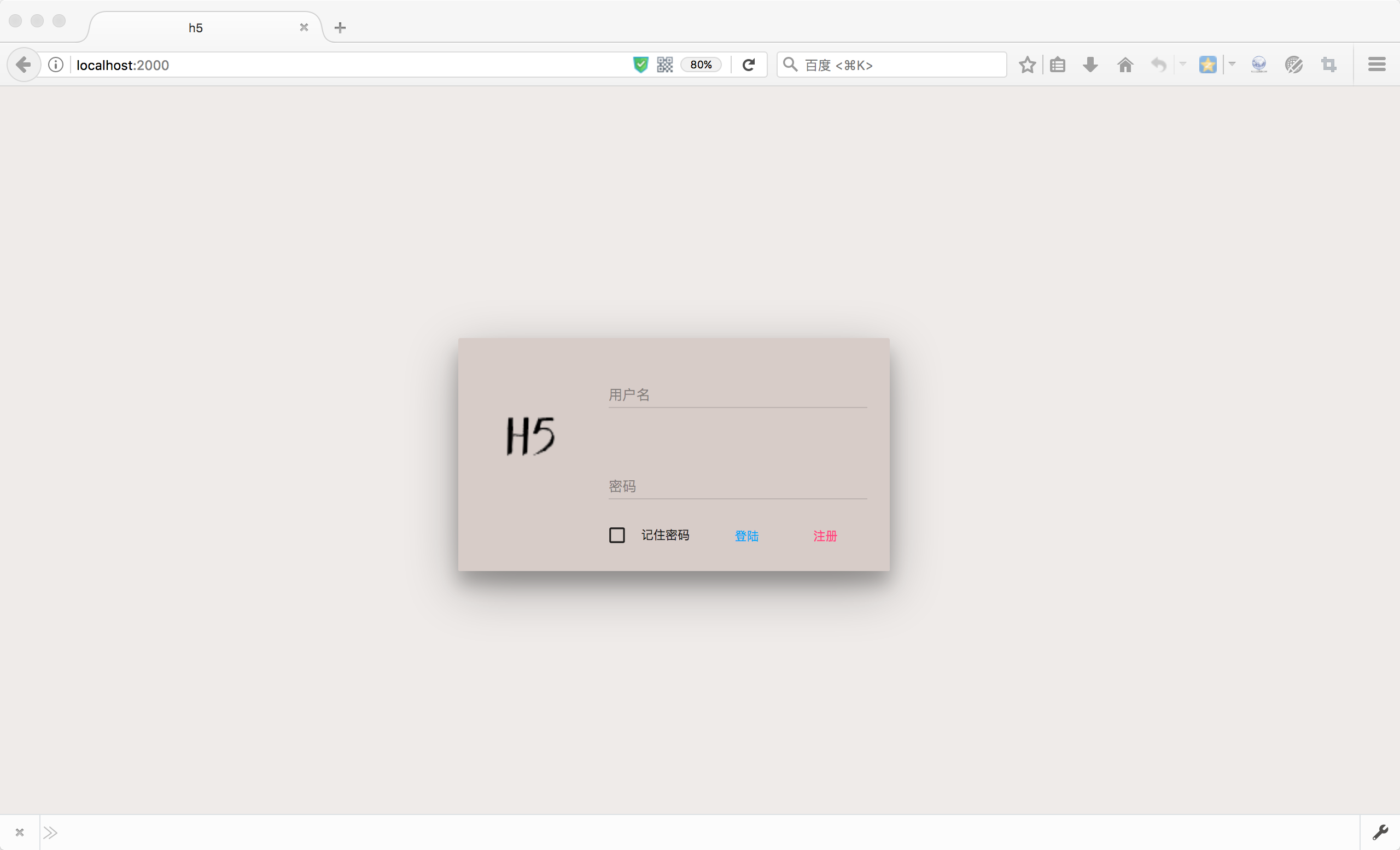Click the green shield security extension icon
Image resolution: width=1400 pixels, height=850 pixels.
point(641,64)
